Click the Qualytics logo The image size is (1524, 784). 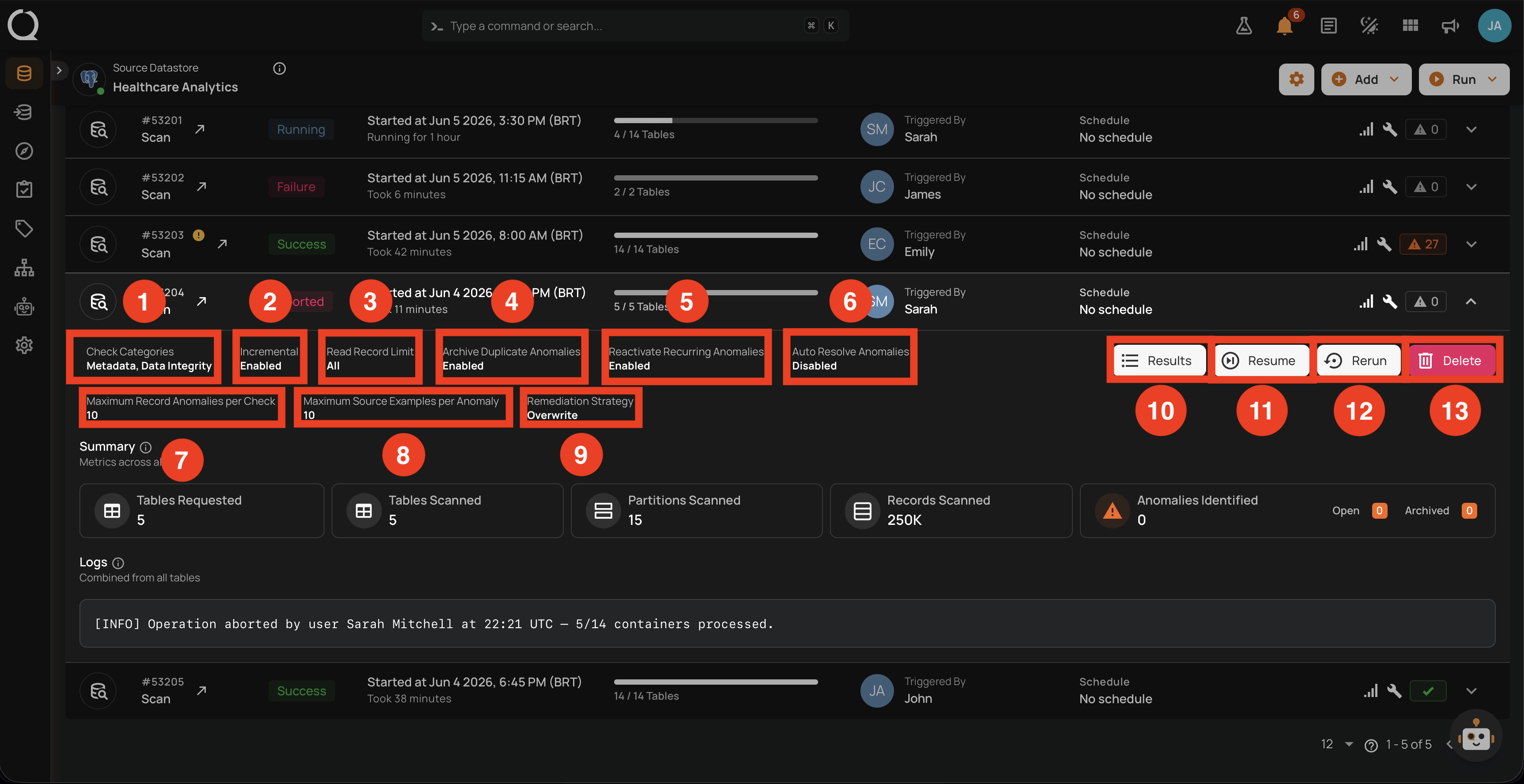click(23, 25)
